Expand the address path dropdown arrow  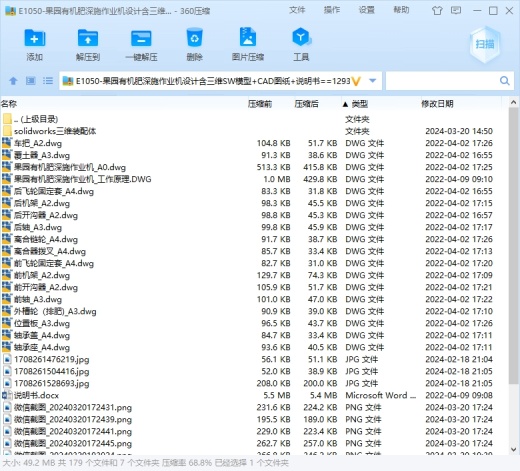click(373, 81)
